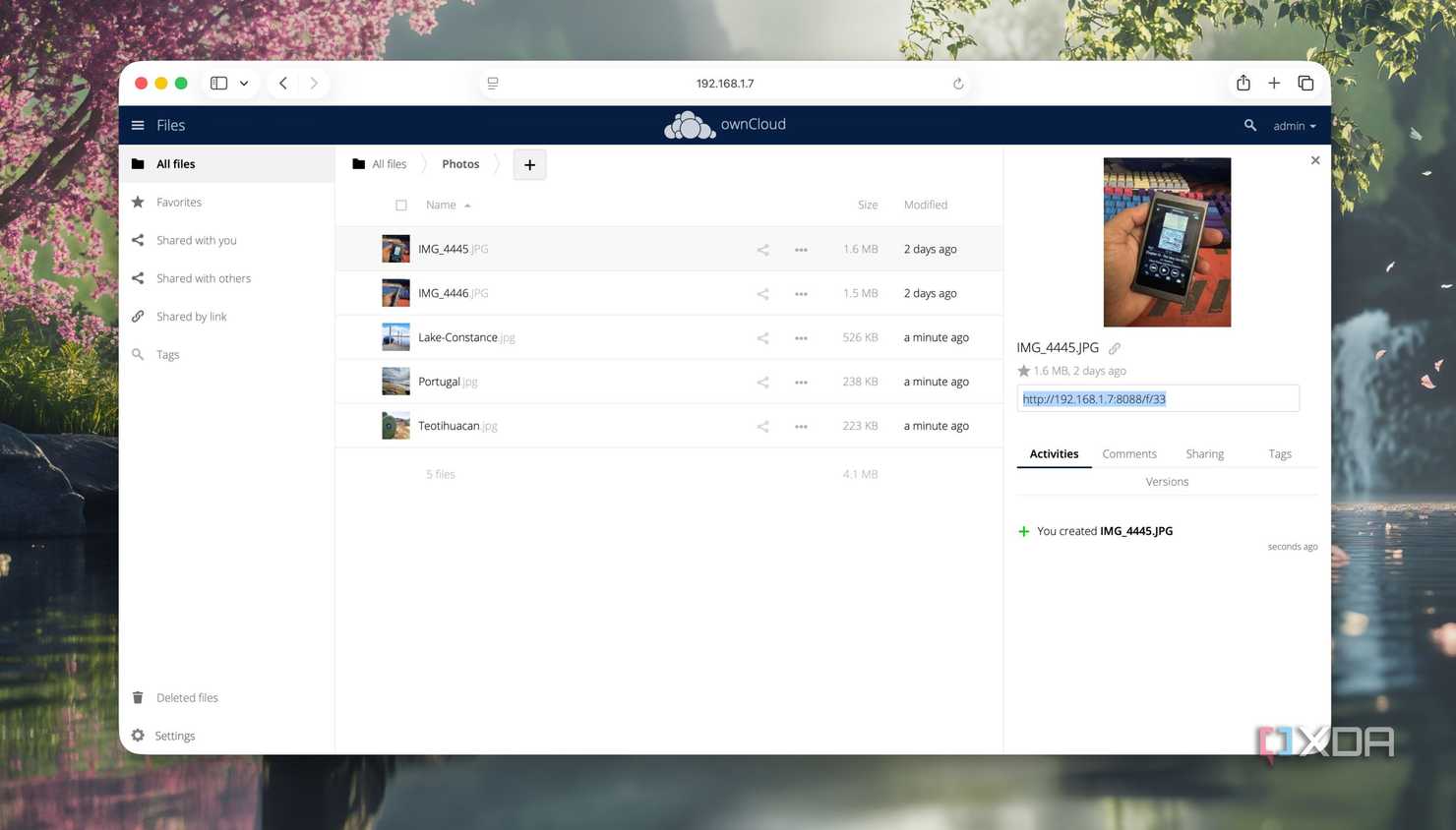Share the IMG_4446.JPG file

pos(762,294)
